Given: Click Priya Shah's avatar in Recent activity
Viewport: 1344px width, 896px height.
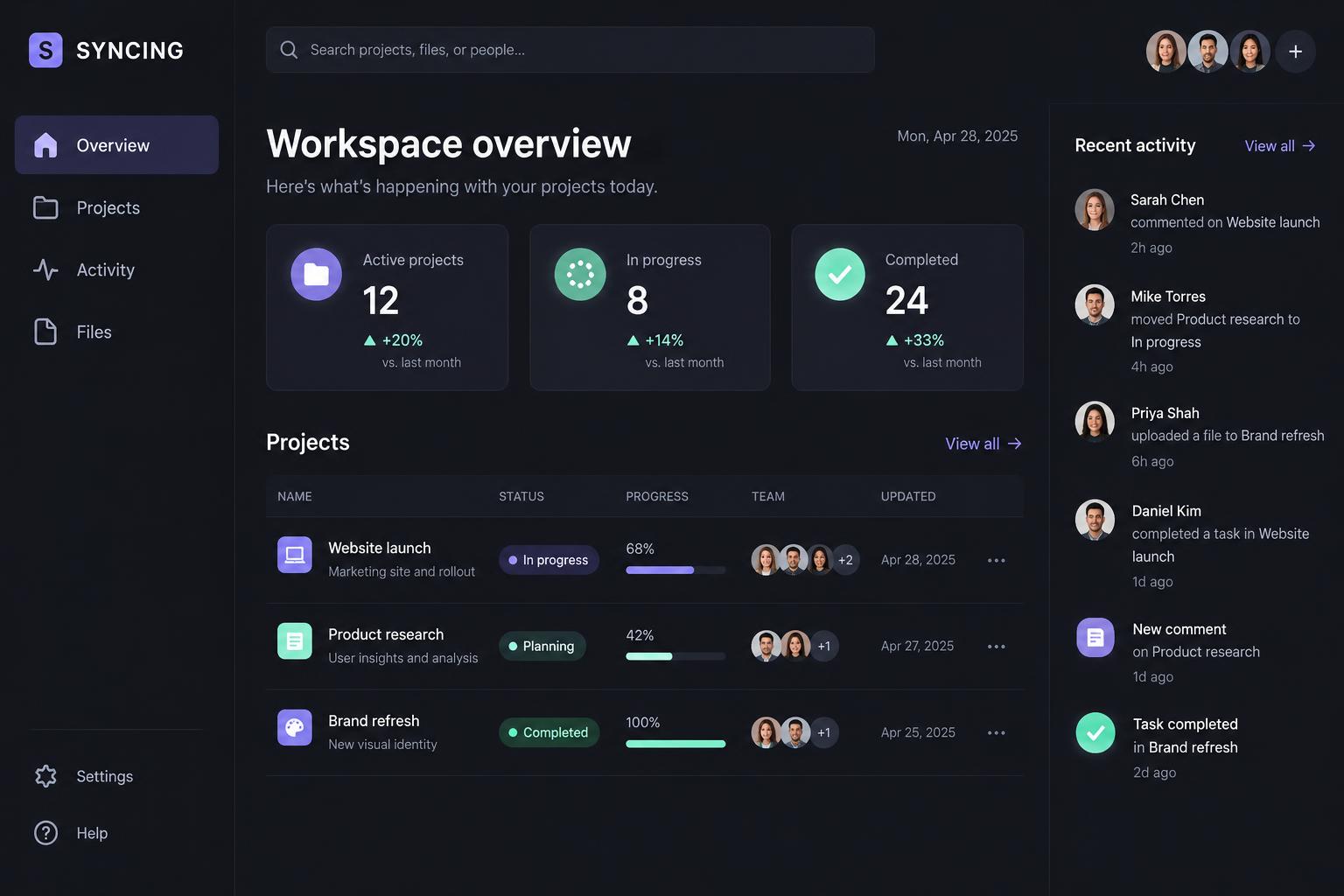Looking at the screenshot, I should (x=1095, y=422).
